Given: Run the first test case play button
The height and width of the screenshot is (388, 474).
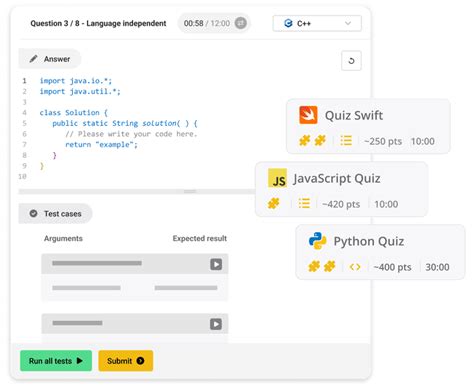Looking at the screenshot, I should [216, 264].
